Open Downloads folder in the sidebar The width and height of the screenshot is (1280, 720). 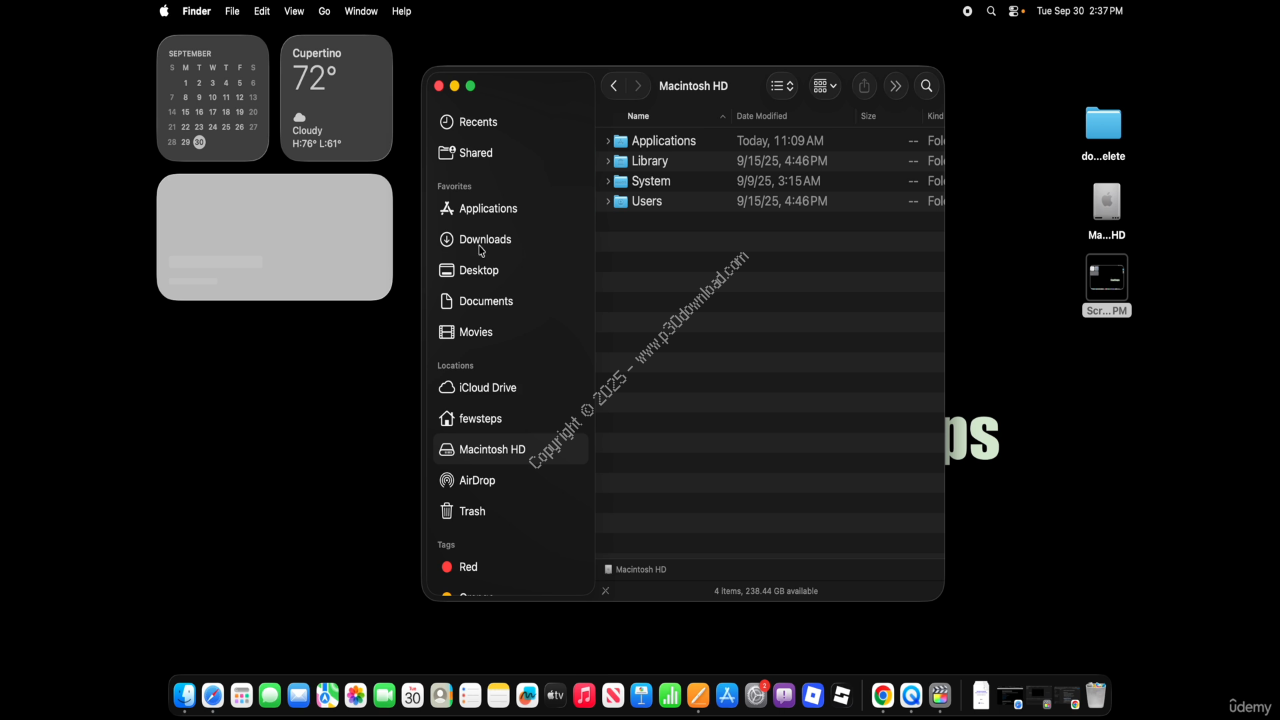point(484,240)
